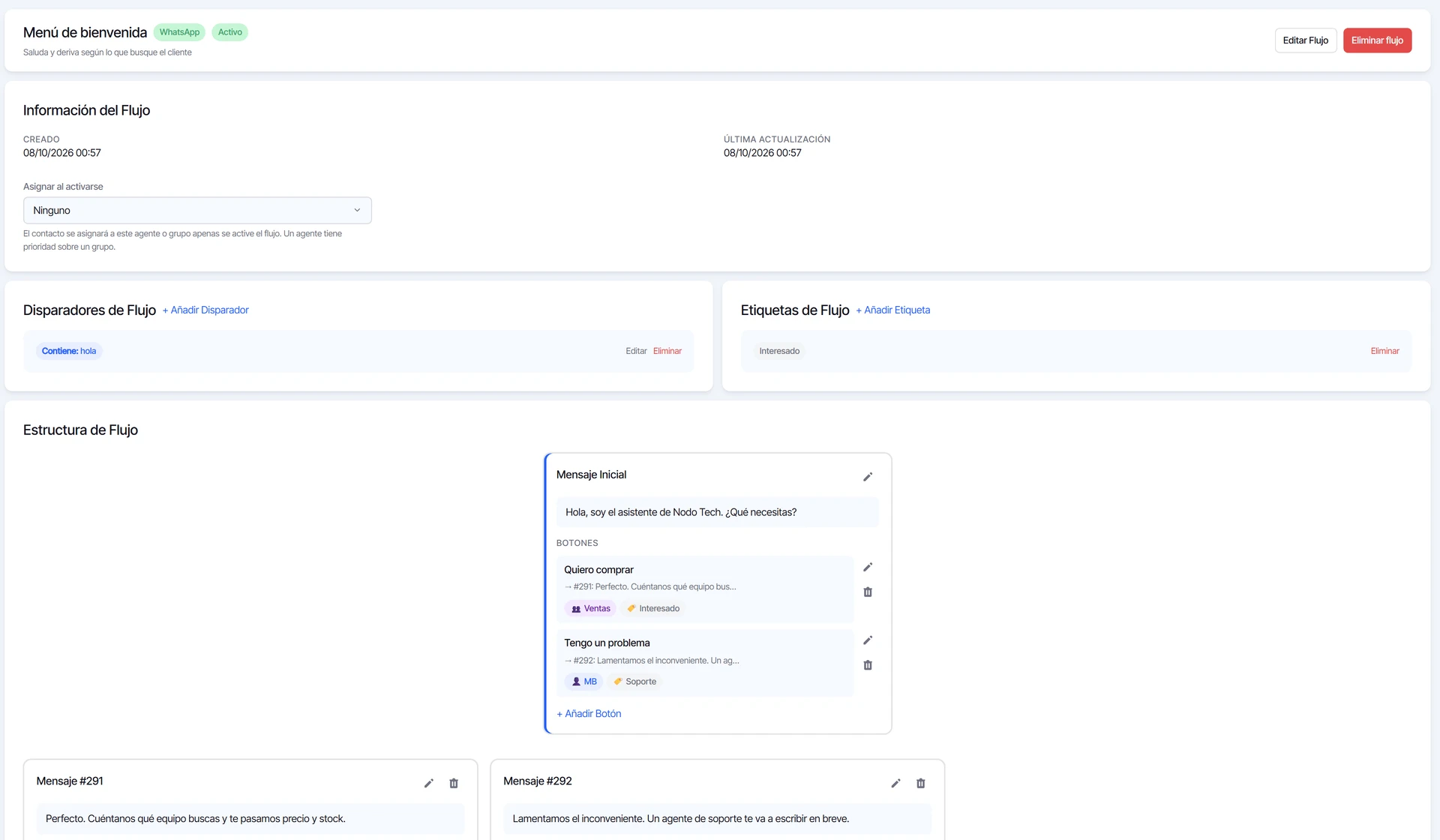The height and width of the screenshot is (840, 1440).
Task: Add a new button via Añadir Botón
Action: (x=589, y=714)
